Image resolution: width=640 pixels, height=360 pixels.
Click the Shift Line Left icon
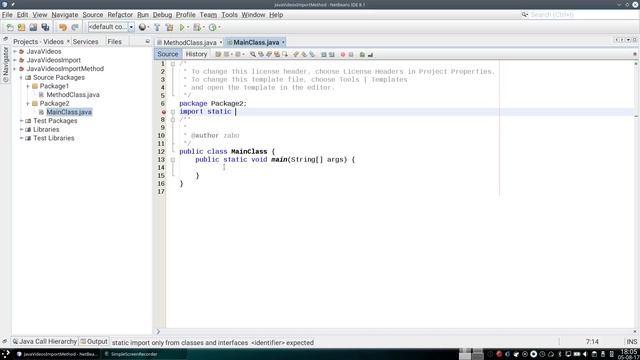click(324, 54)
